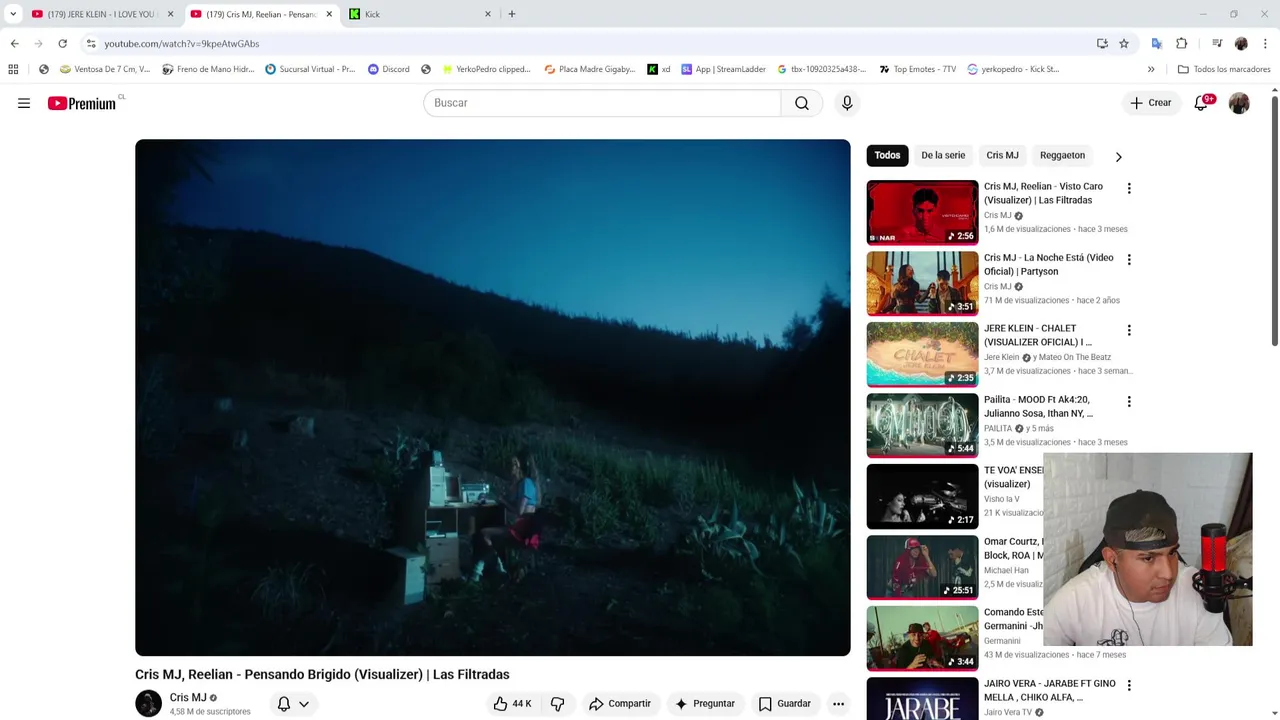Open the 25:51 Omar Courtz thumbnail
The width and height of the screenshot is (1280, 720).
click(x=922, y=567)
